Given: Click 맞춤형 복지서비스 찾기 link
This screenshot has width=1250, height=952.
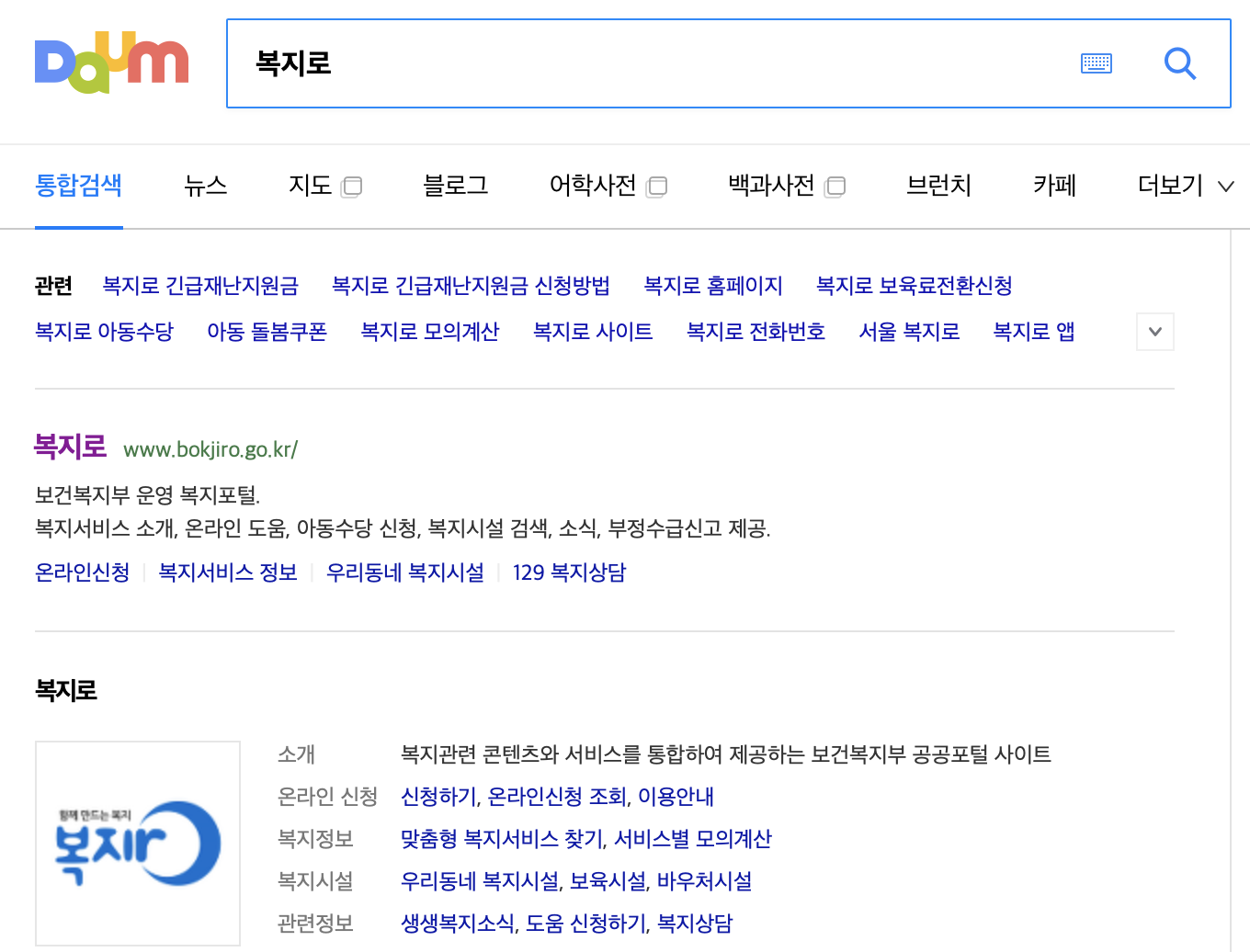Looking at the screenshot, I should pos(502,839).
